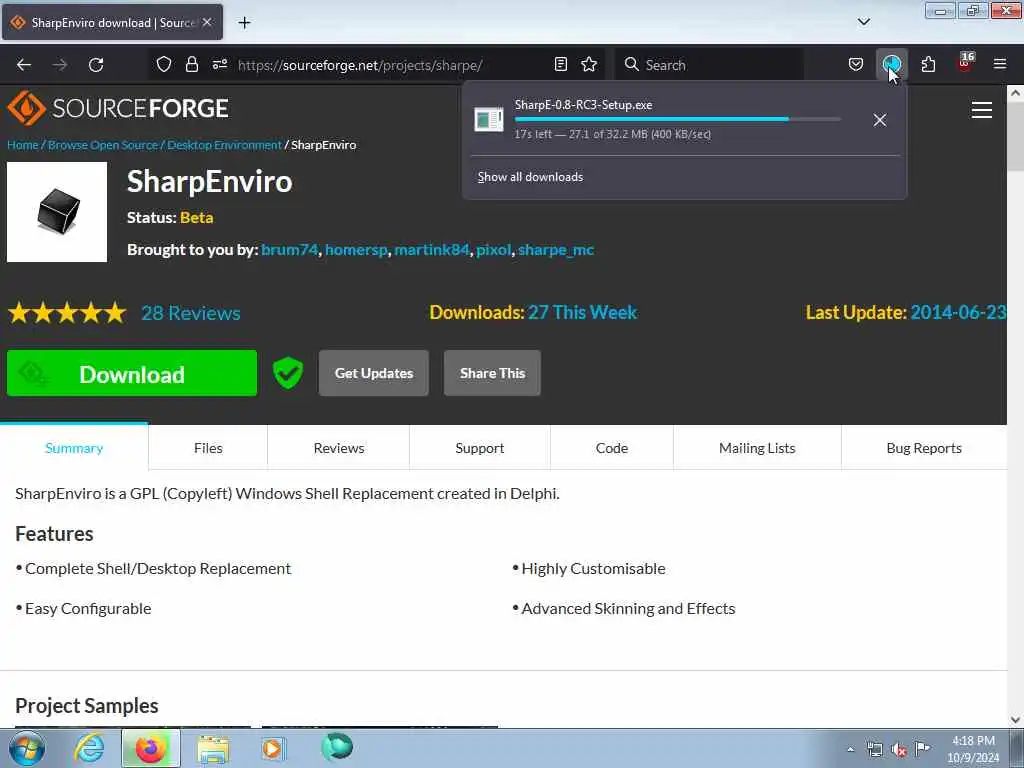Click Show all downloads
Image resolution: width=1024 pixels, height=768 pixels.
coord(530,177)
